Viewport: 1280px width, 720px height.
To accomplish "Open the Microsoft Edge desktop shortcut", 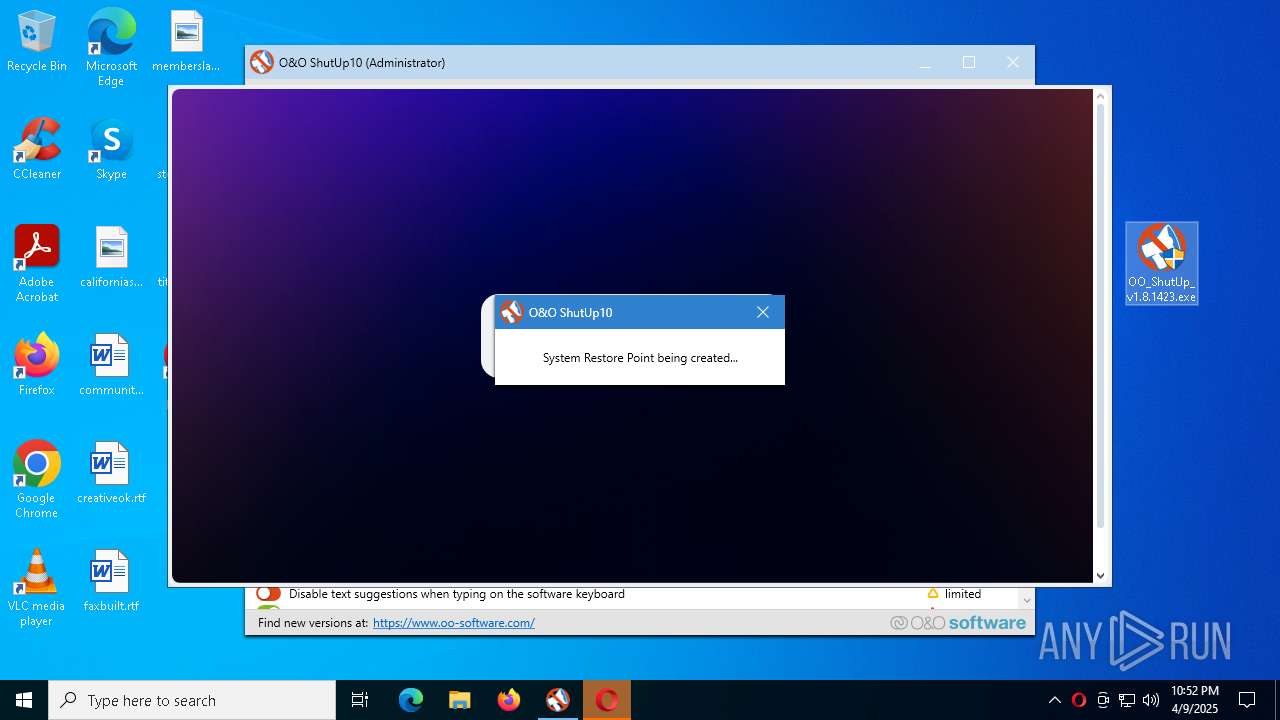I will (x=111, y=47).
